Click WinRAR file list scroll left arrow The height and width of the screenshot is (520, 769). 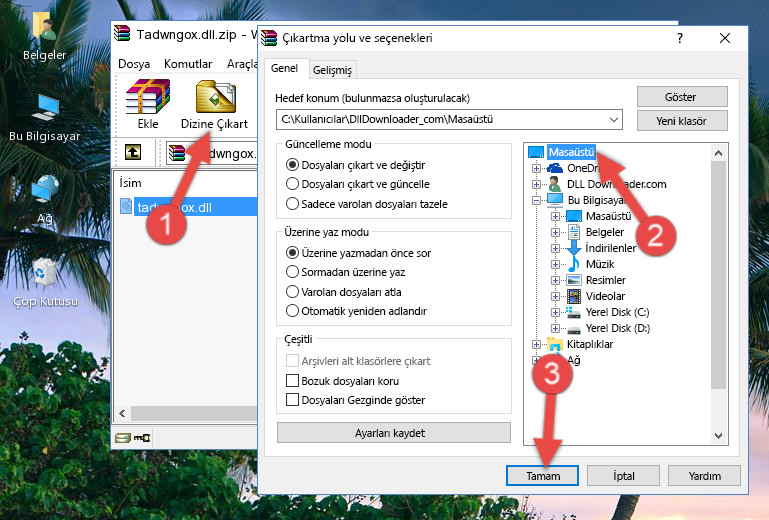[x=122, y=413]
